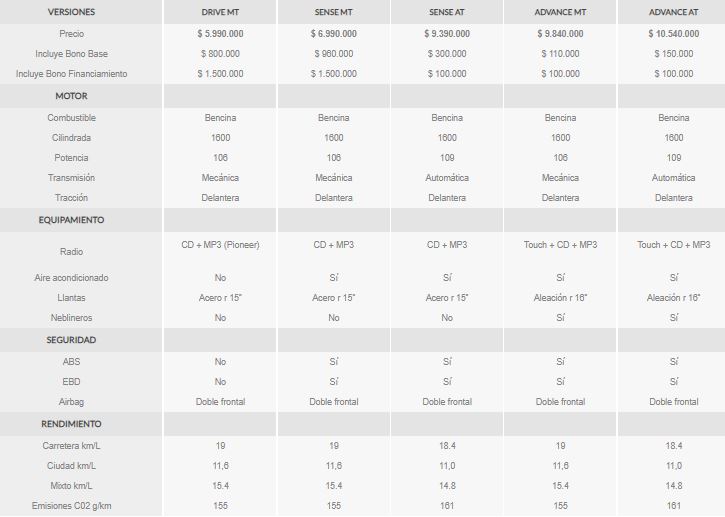Click the ADVANCE MT version header
Image resolution: width=725 pixels, height=517 pixels.
(560, 12)
